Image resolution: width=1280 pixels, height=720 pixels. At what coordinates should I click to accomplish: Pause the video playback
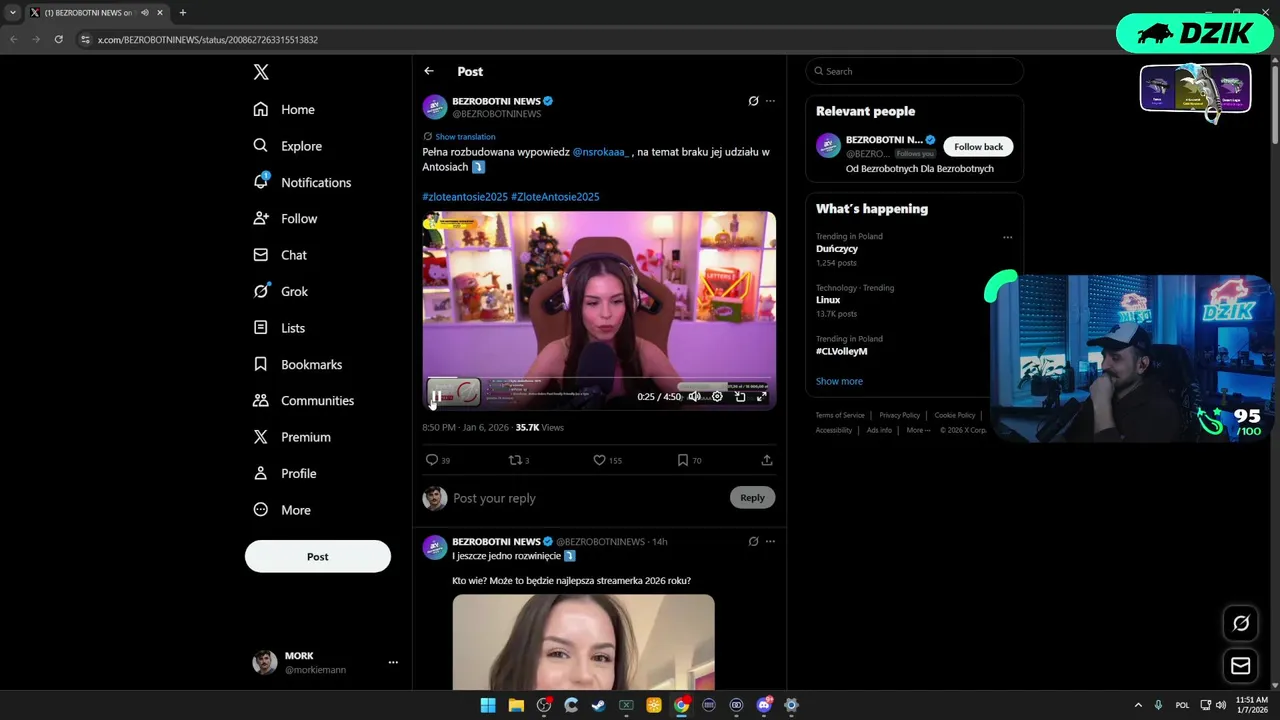(436, 397)
